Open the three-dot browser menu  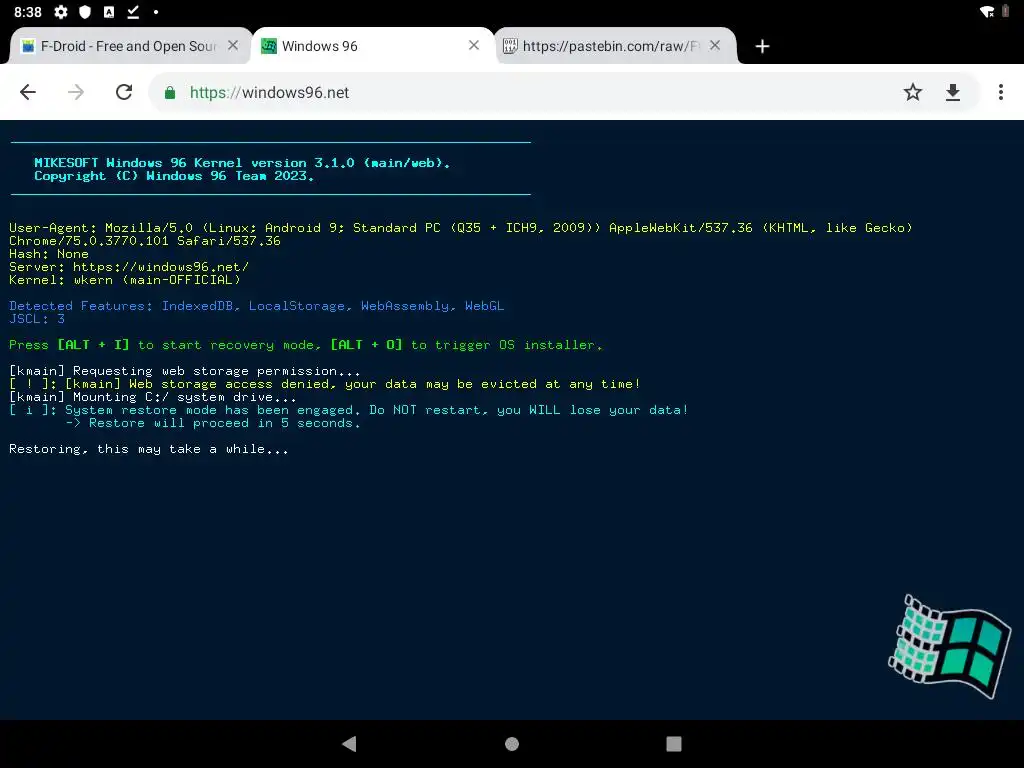click(x=1000, y=92)
